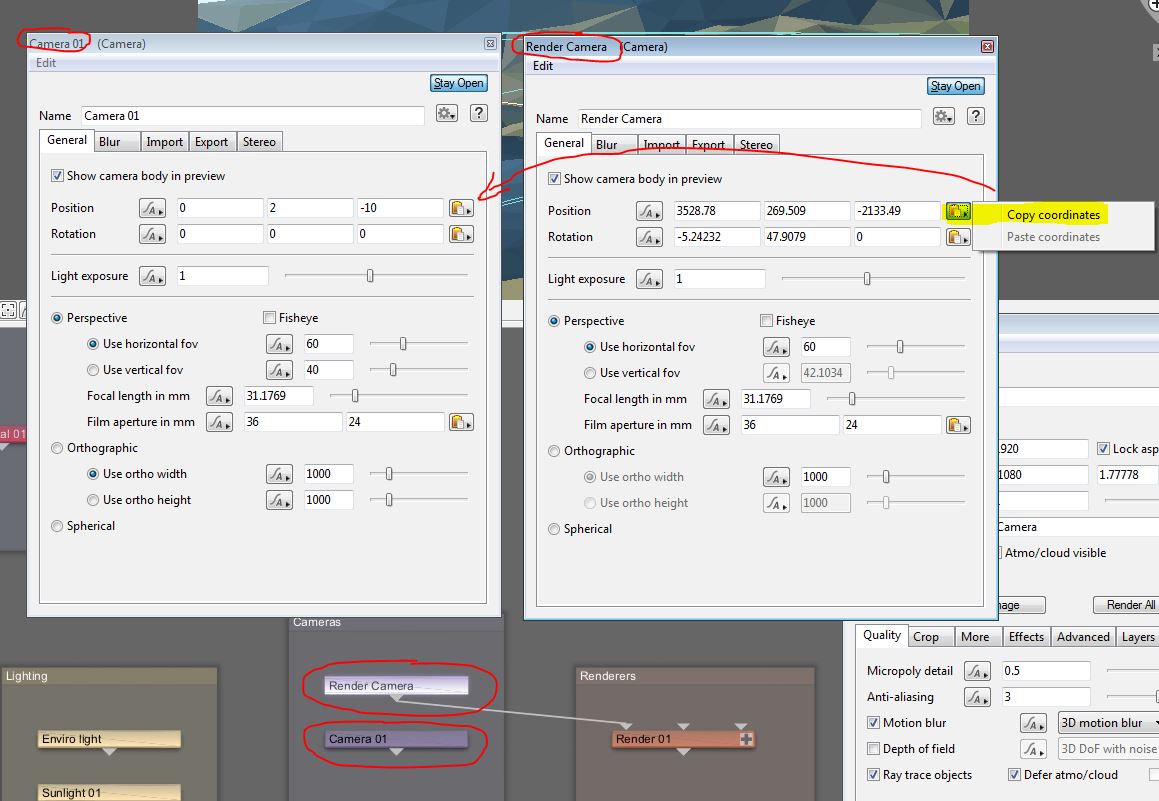Open animation button for Render Camera horizontal fov
Viewport: 1159px width, 801px height.
[x=775, y=347]
